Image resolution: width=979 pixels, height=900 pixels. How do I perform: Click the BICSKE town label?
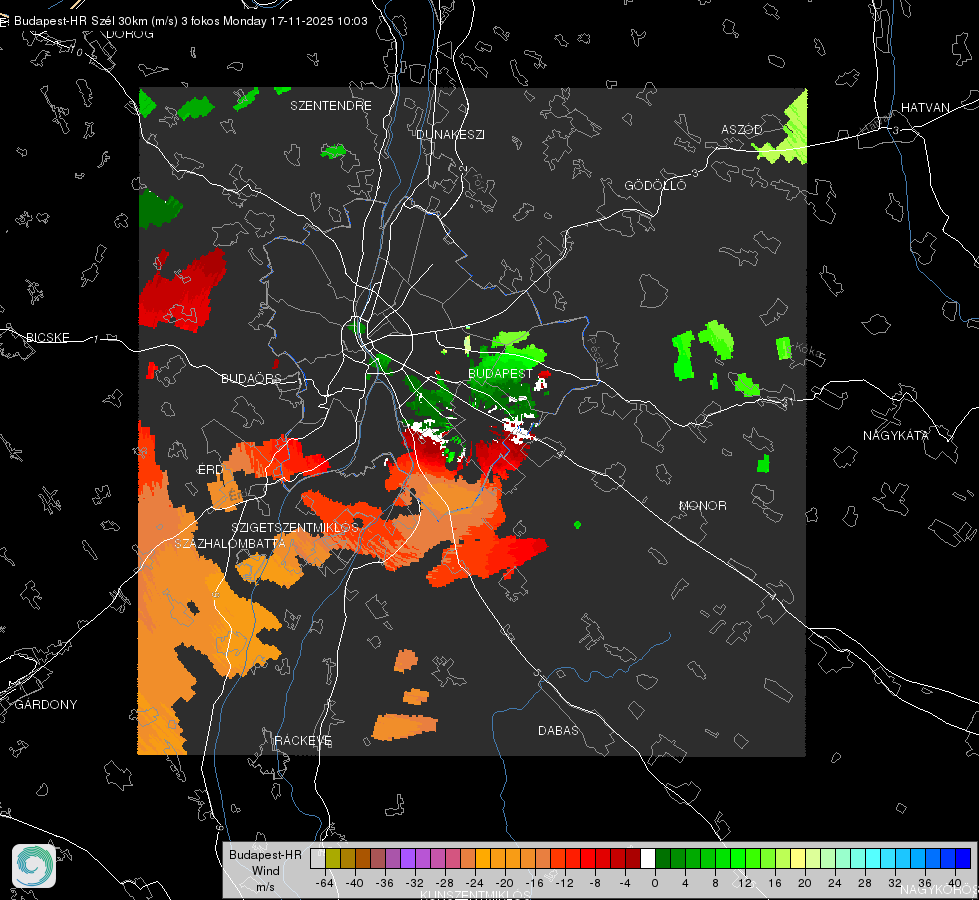pyautogui.click(x=47, y=338)
